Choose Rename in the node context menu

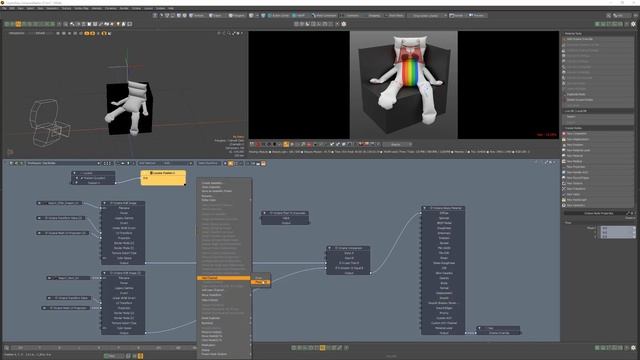[x=207, y=196]
